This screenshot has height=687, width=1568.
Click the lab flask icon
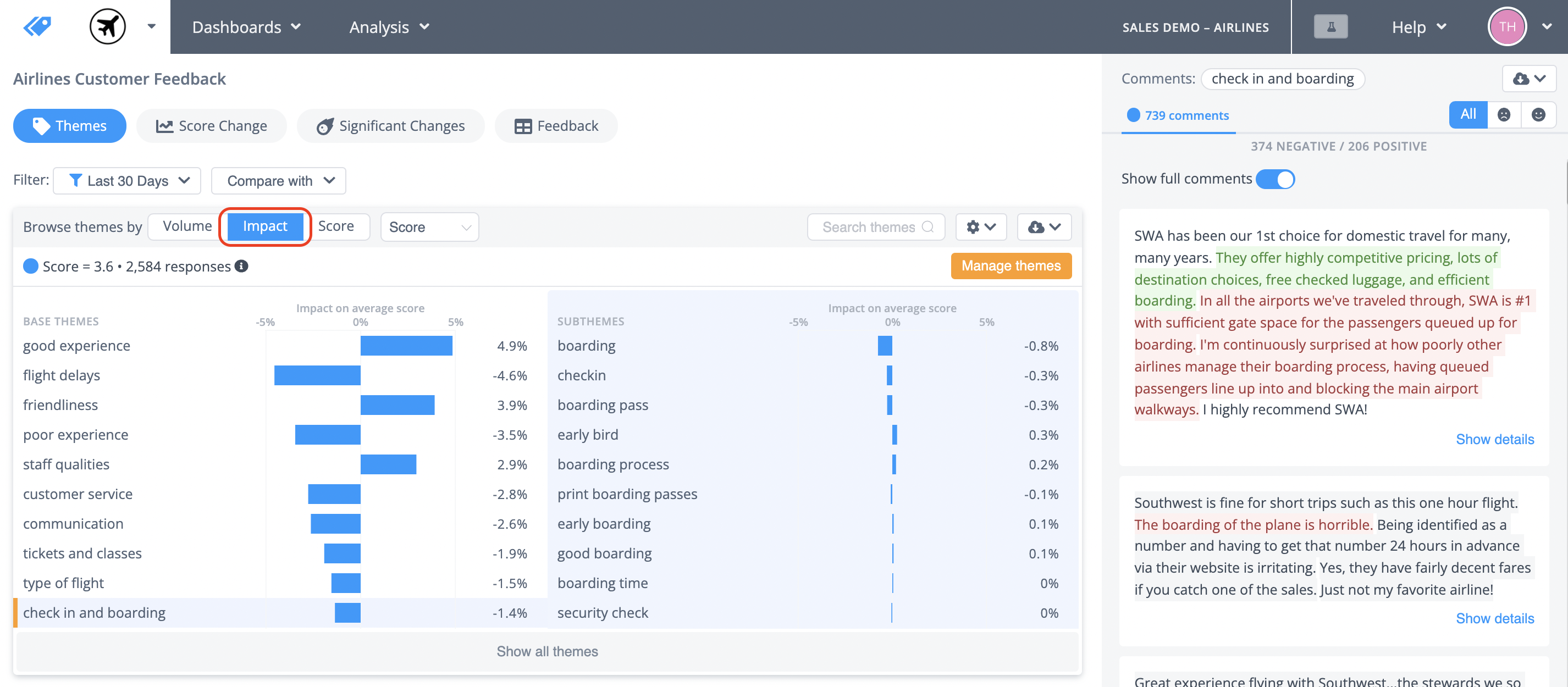1330,27
